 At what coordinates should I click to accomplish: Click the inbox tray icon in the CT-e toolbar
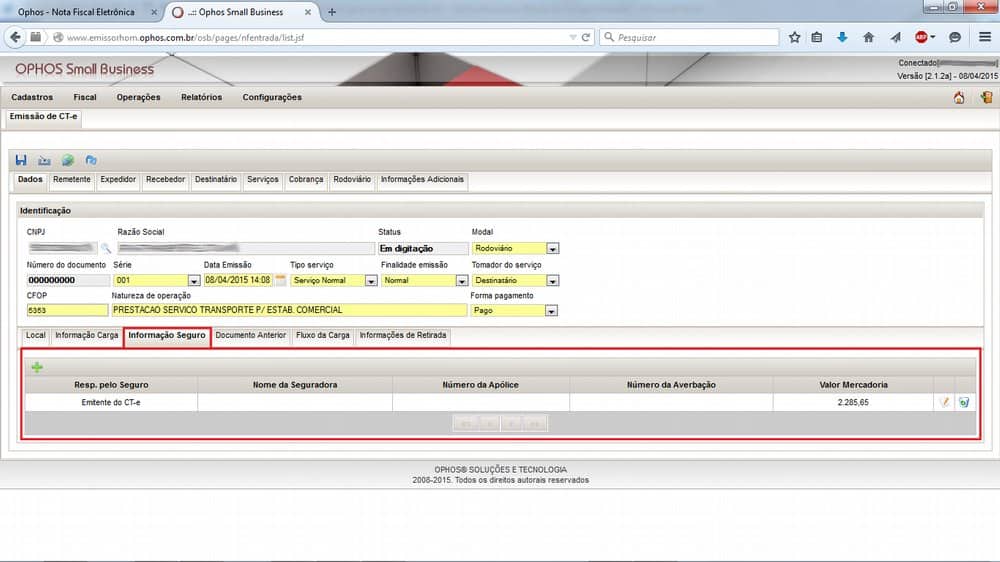[x=44, y=161]
